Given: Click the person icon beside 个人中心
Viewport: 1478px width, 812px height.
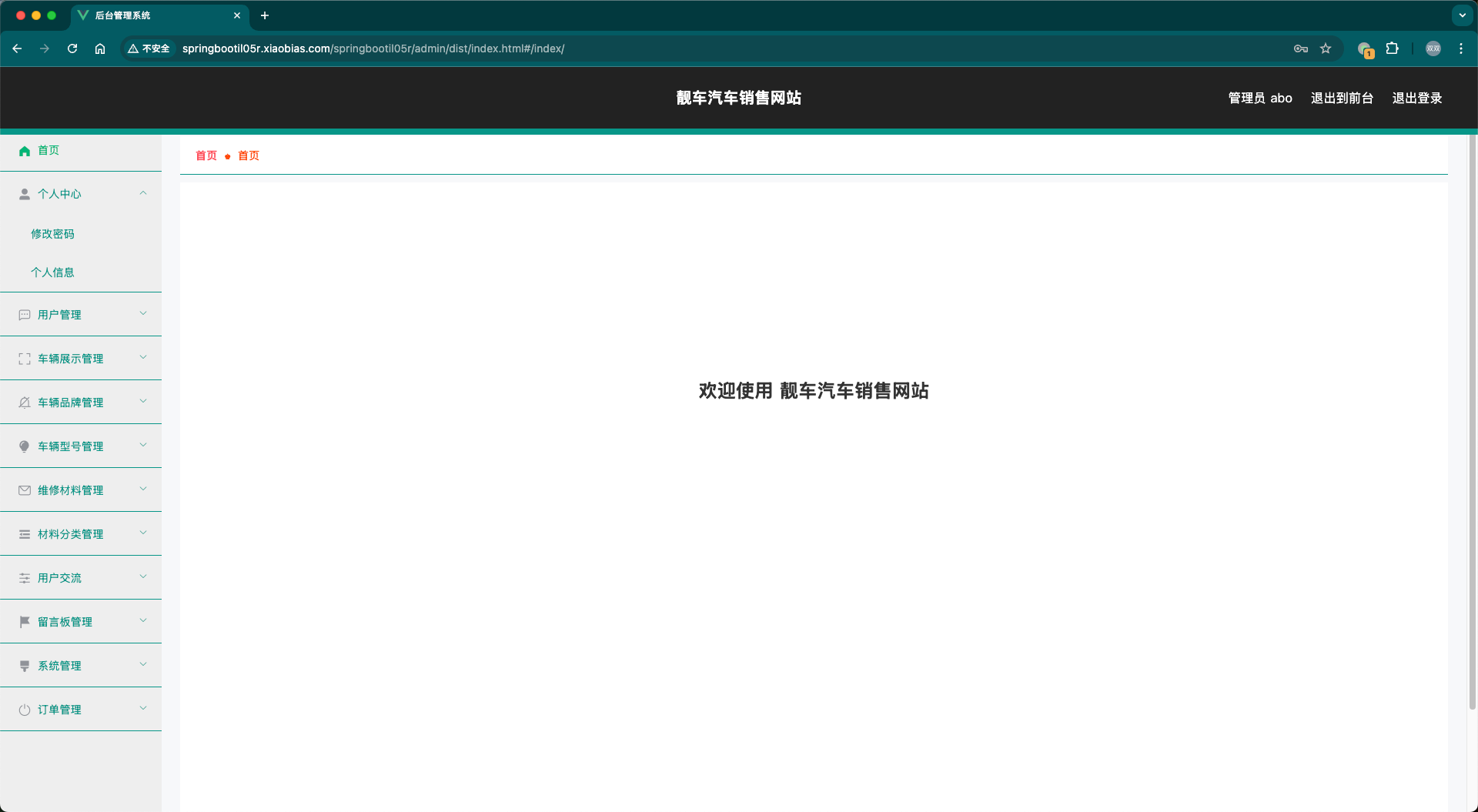Looking at the screenshot, I should click(25, 194).
